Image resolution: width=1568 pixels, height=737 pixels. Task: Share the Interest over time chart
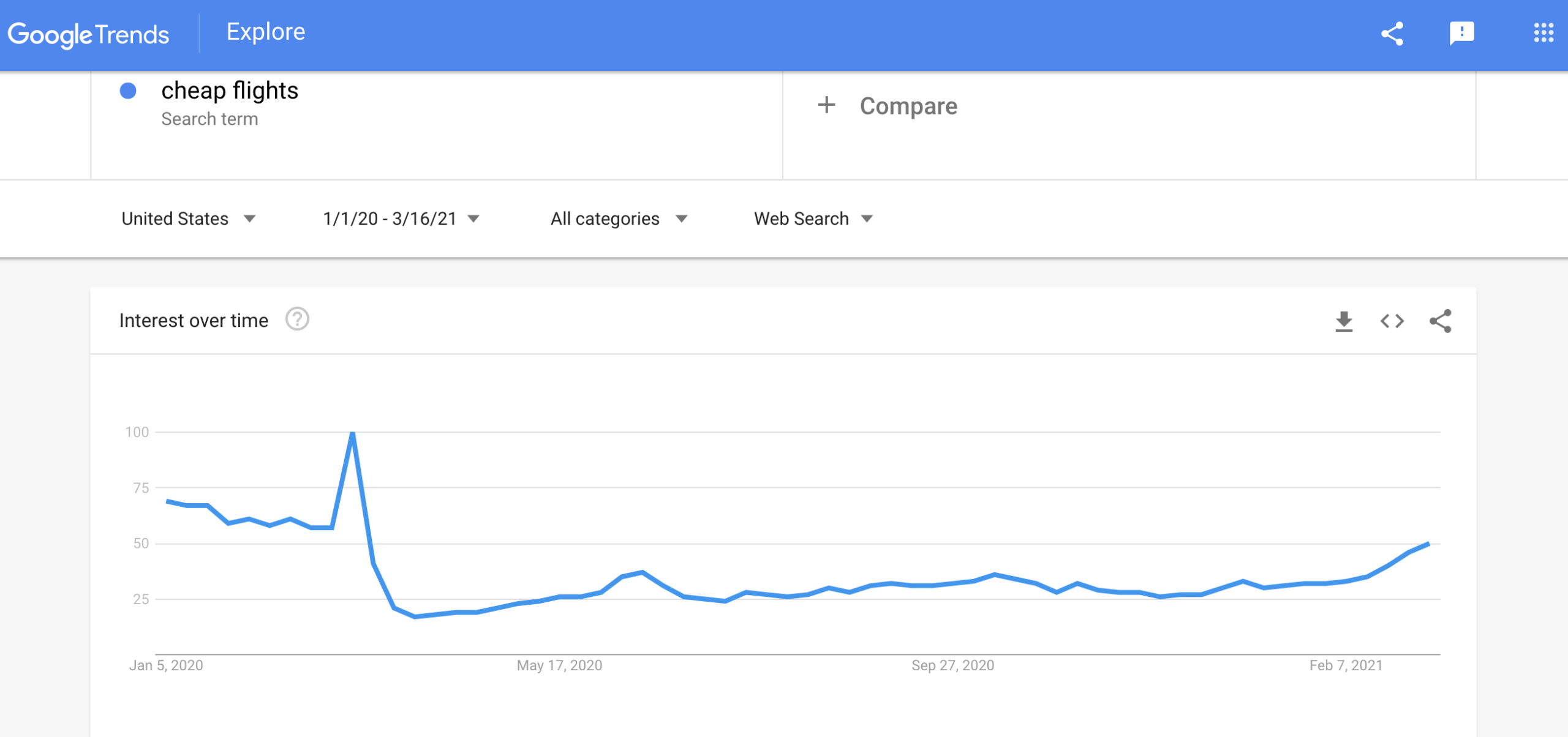click(1441, 320)
